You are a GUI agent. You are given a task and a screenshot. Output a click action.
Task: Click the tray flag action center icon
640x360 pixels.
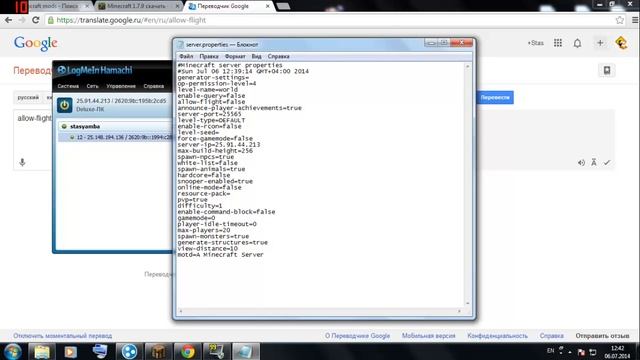point(581,352)
